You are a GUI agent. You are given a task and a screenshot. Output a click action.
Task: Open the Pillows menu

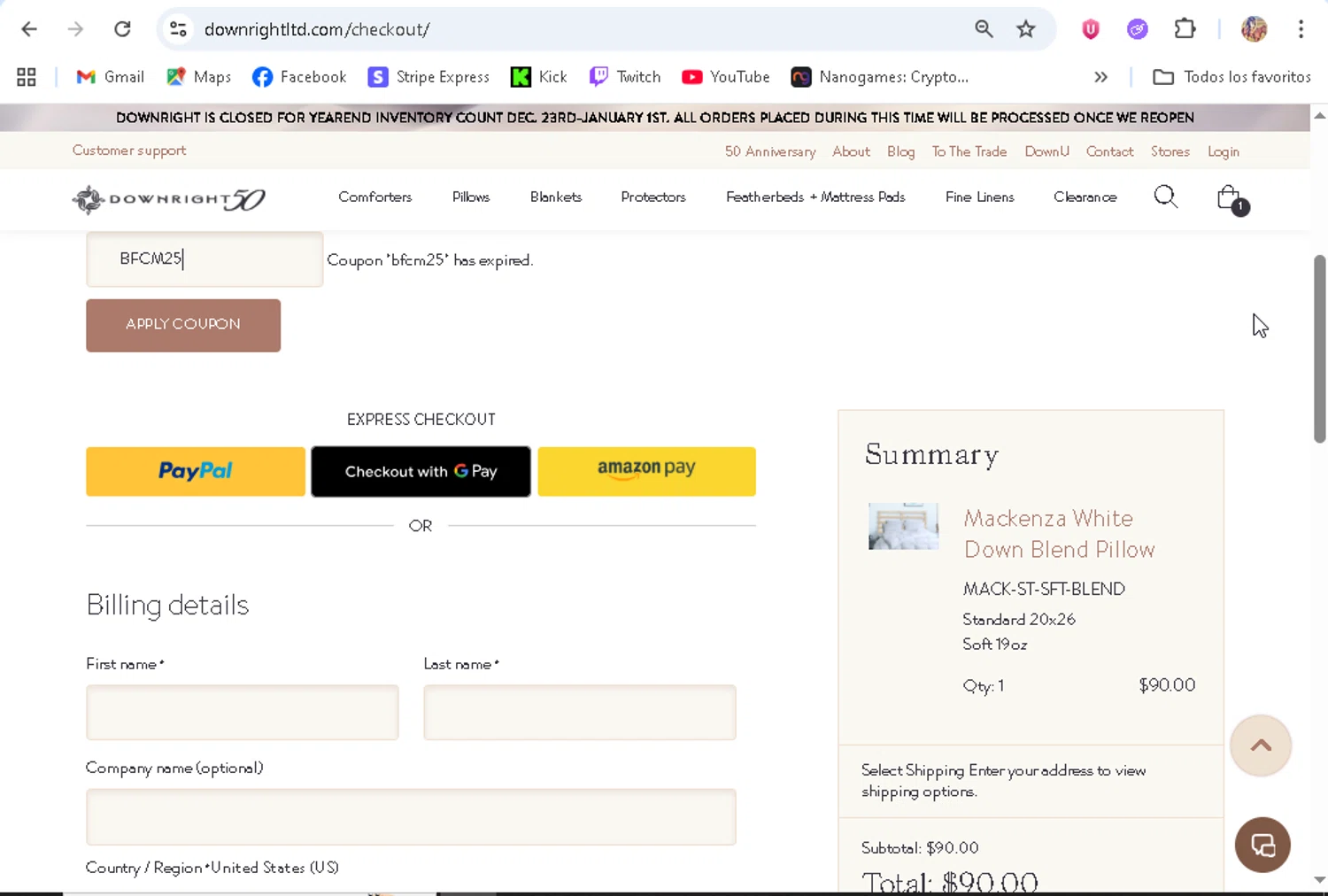point(471,197)
